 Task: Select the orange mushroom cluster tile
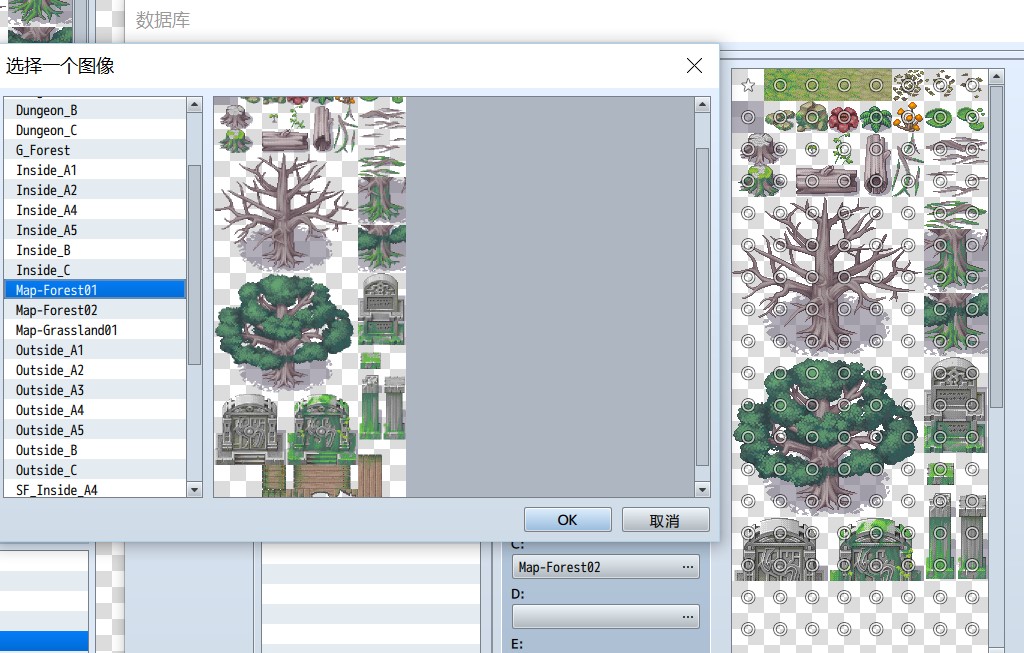click(x=908, y=118)
